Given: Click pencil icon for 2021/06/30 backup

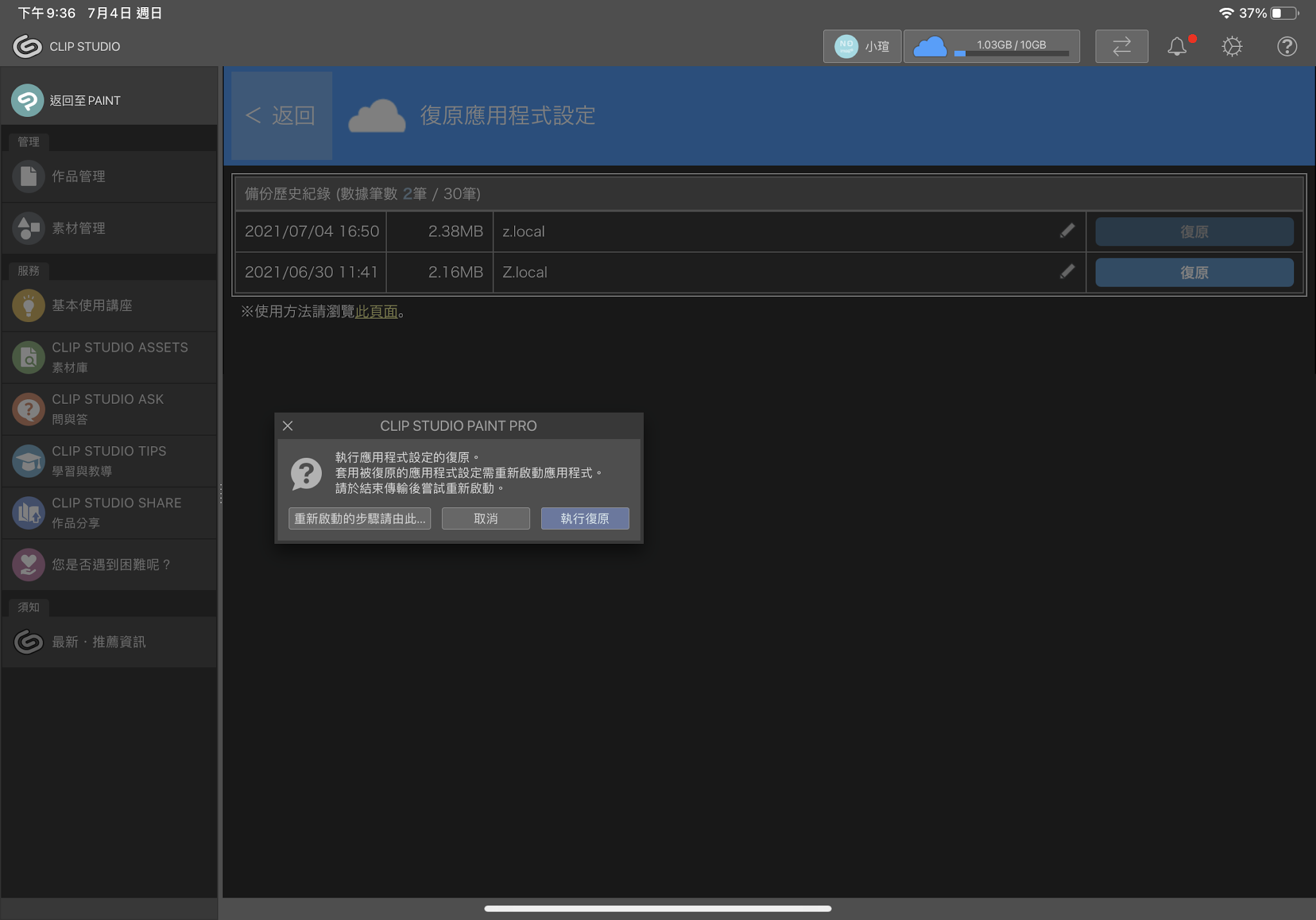Looking at the screenshot, I should [1067, 272].
